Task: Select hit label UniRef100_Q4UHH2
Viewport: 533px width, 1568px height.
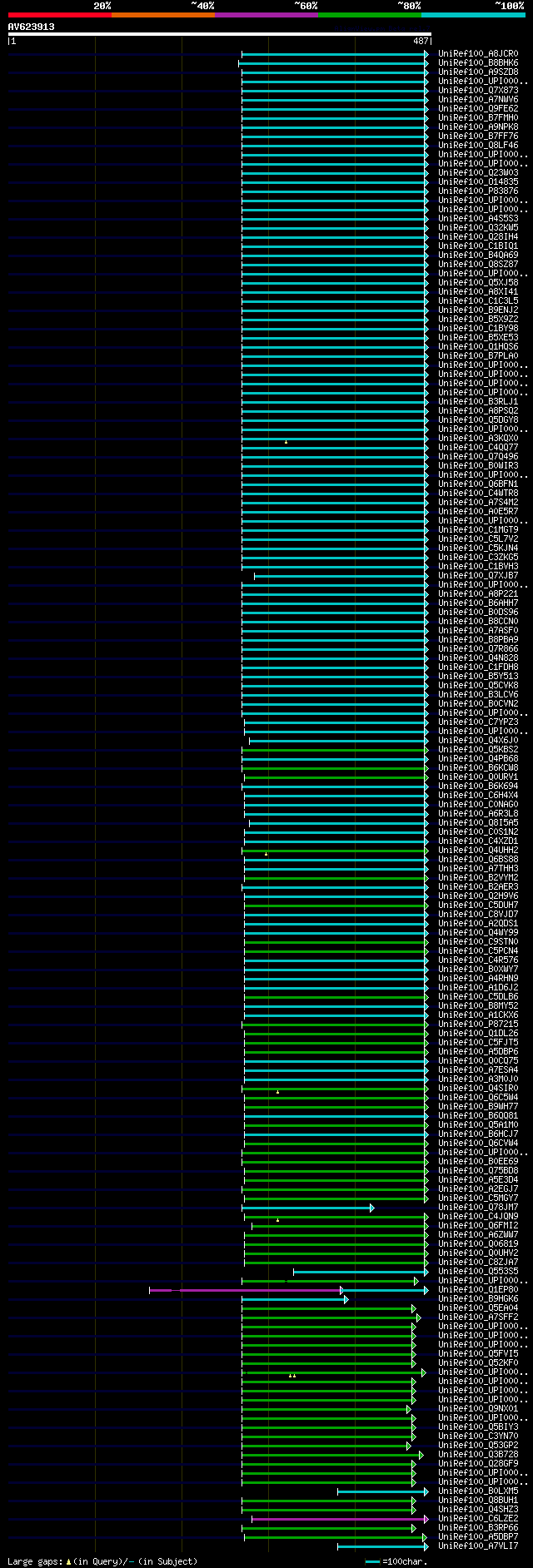Action: tap(478, 851)
